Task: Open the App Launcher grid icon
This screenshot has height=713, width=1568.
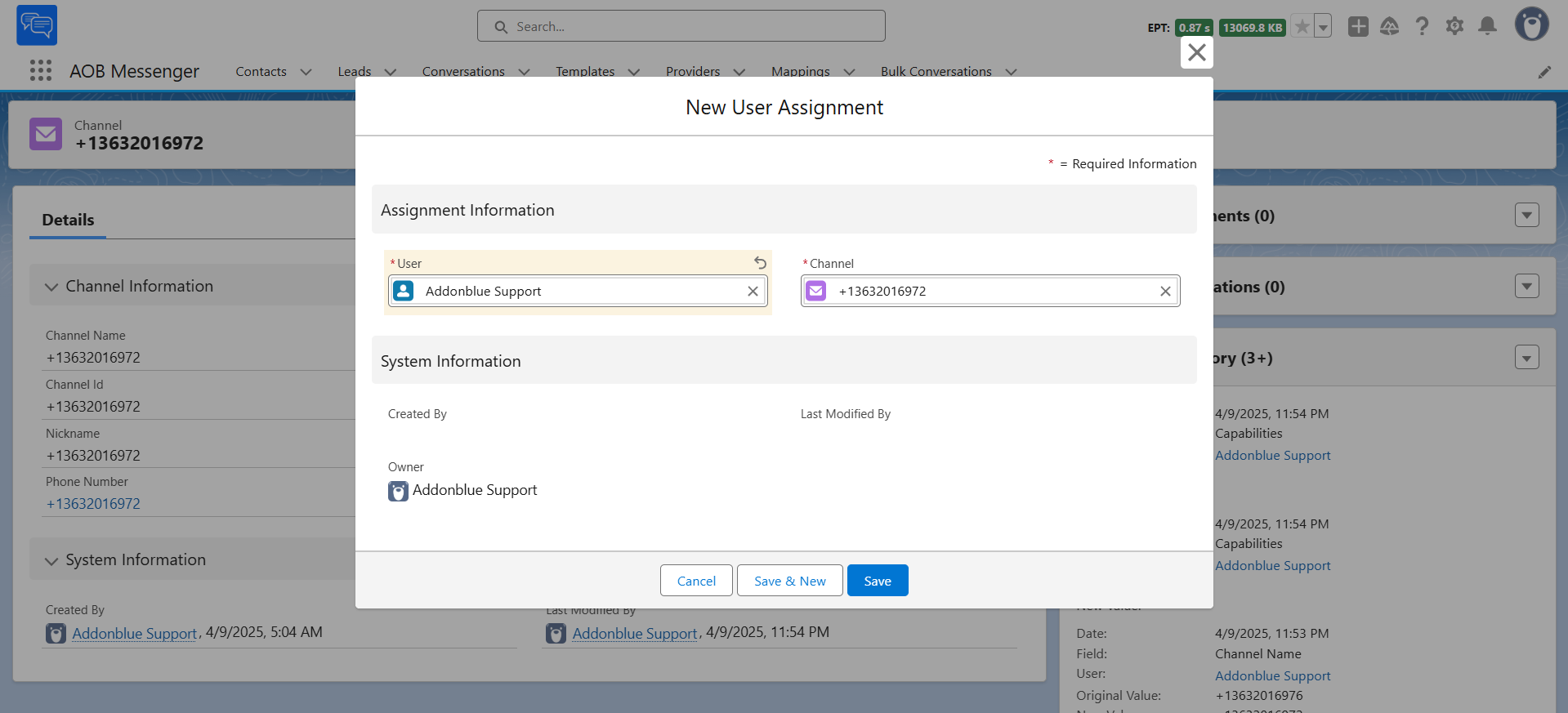Action: 41,70
